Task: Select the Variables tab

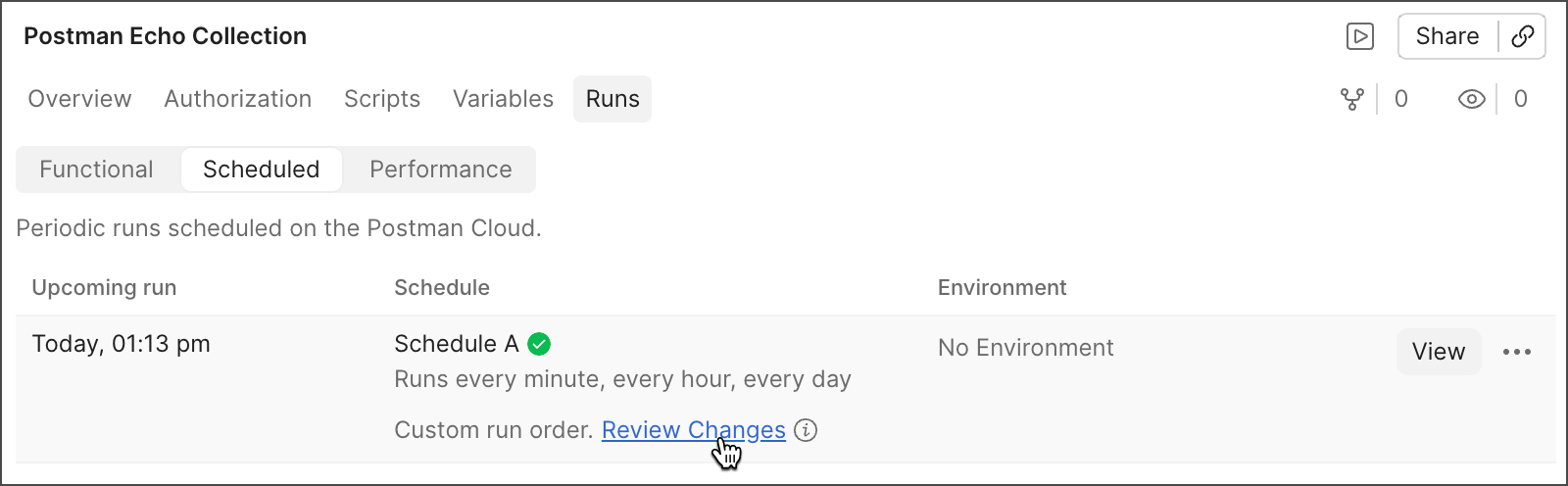Action: click(503, 99)
